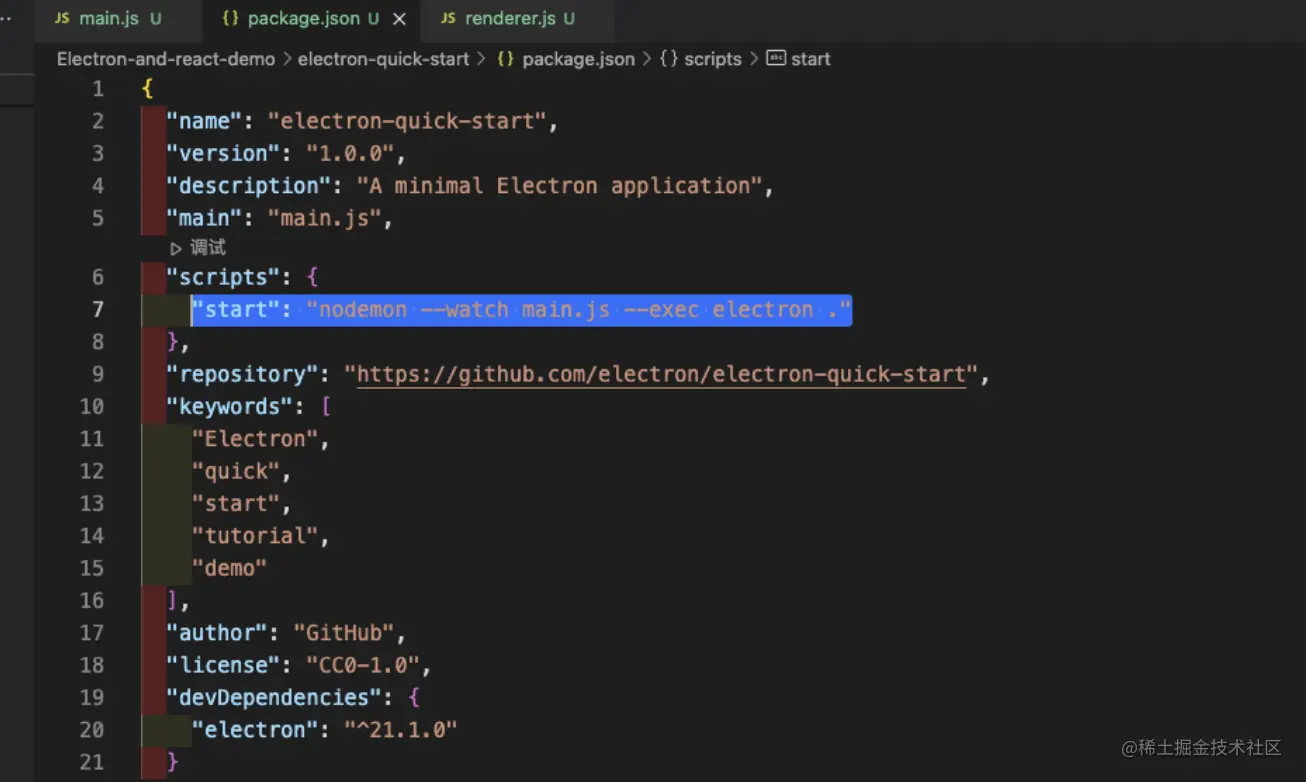This screenshot has height=782, width=1306.
Task: Click the "description" key in the editor
Action: click(x=249, y=185)
